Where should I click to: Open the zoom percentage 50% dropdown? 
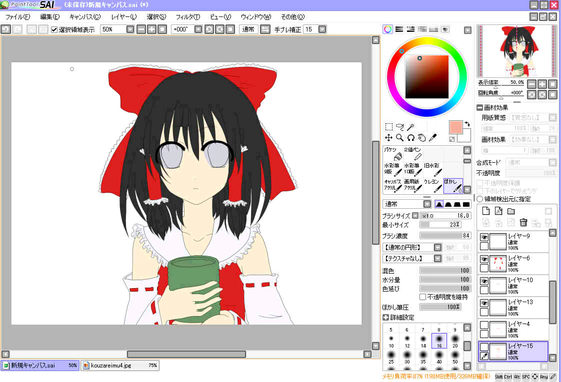[130, 29]
